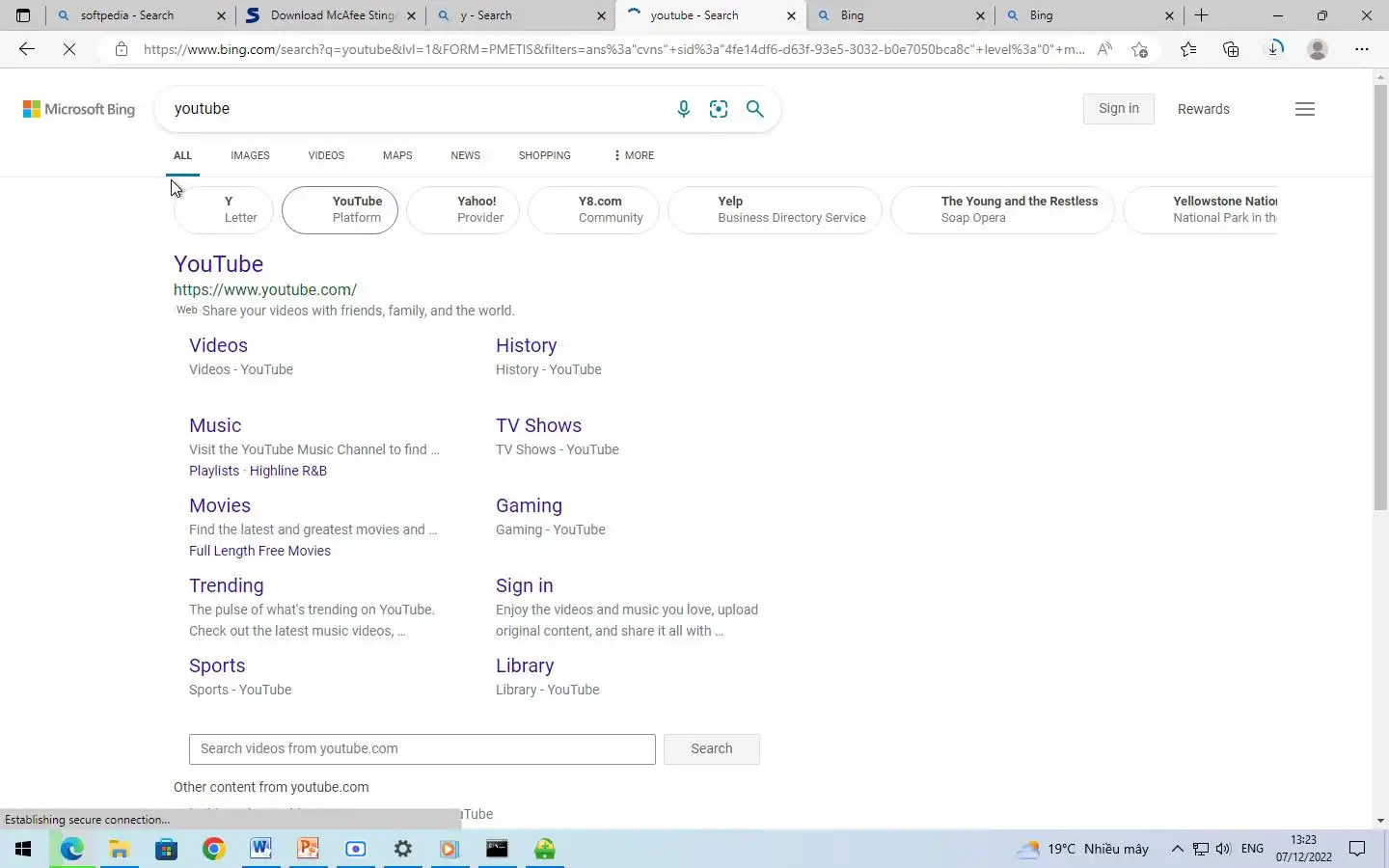1389x868 pixels.
Task: Open Microsoft Store from the taskbar
Action: (x=166, y=849)
